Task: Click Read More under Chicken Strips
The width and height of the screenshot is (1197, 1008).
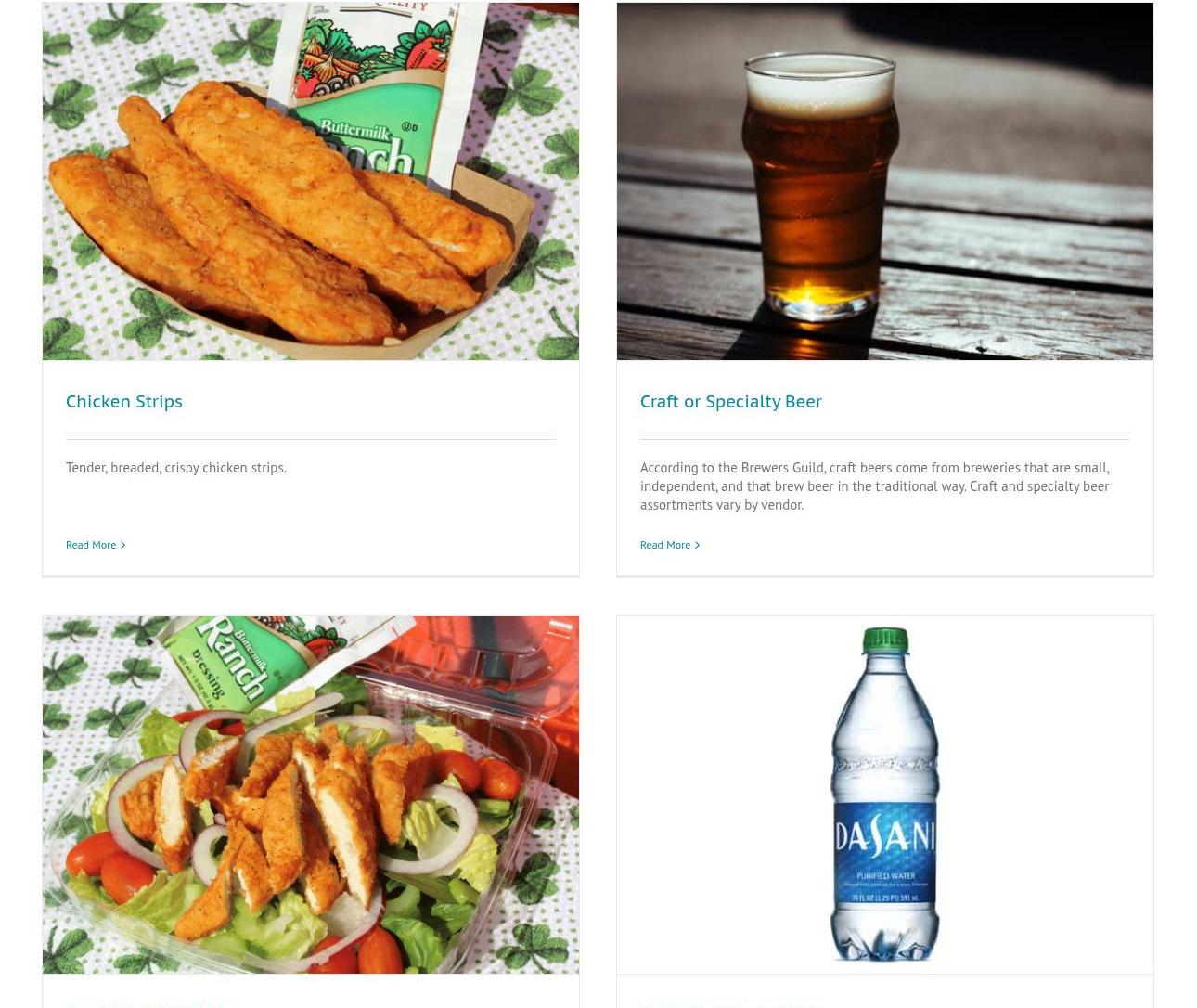Action: pos(91,545)
